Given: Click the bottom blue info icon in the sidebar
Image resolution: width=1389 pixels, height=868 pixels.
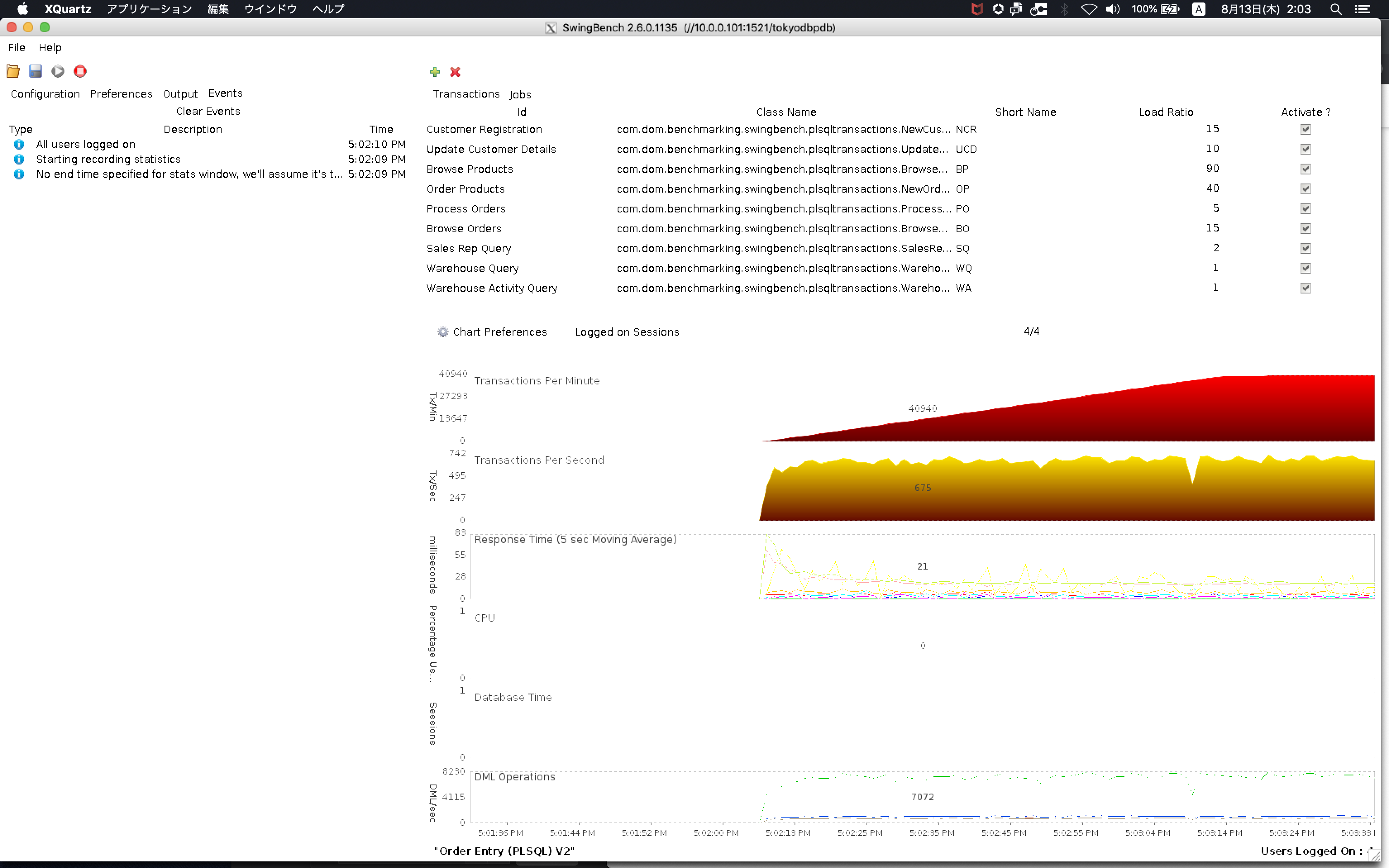Looking at the screenshot, I should coord(19,174).
